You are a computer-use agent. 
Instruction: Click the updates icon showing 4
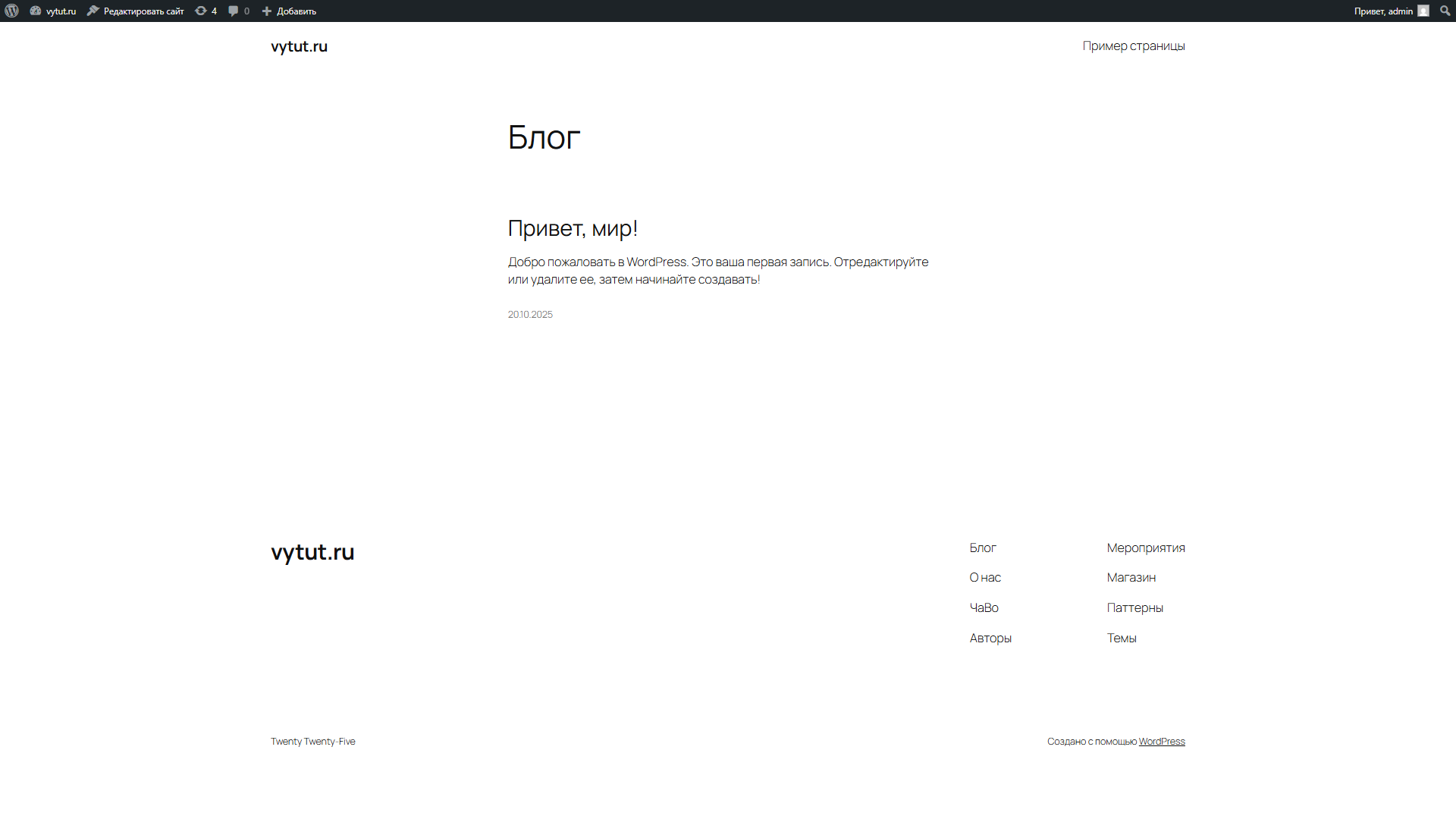[201, 11]
